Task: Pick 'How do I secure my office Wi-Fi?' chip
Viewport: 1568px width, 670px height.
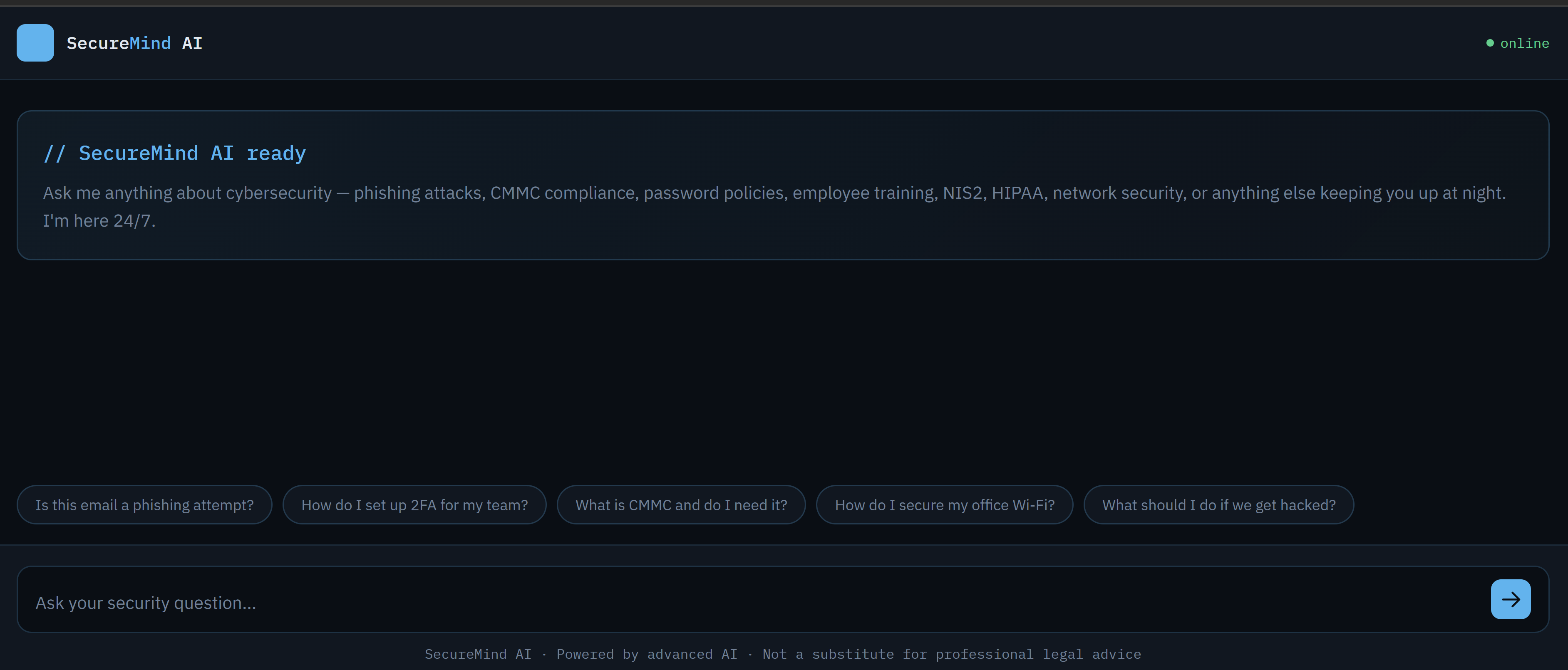Action: pos(945,504)
